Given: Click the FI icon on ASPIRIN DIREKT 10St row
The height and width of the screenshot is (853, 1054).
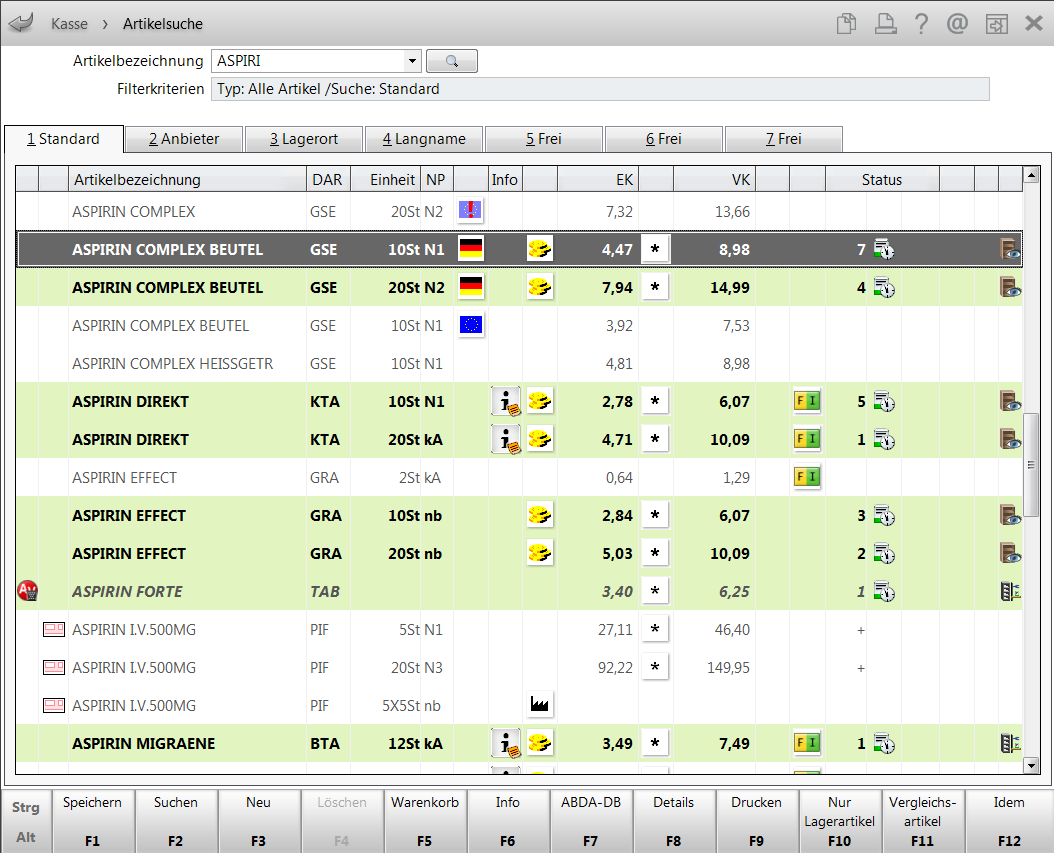Looking at the screenshot, I should point(807,401).
